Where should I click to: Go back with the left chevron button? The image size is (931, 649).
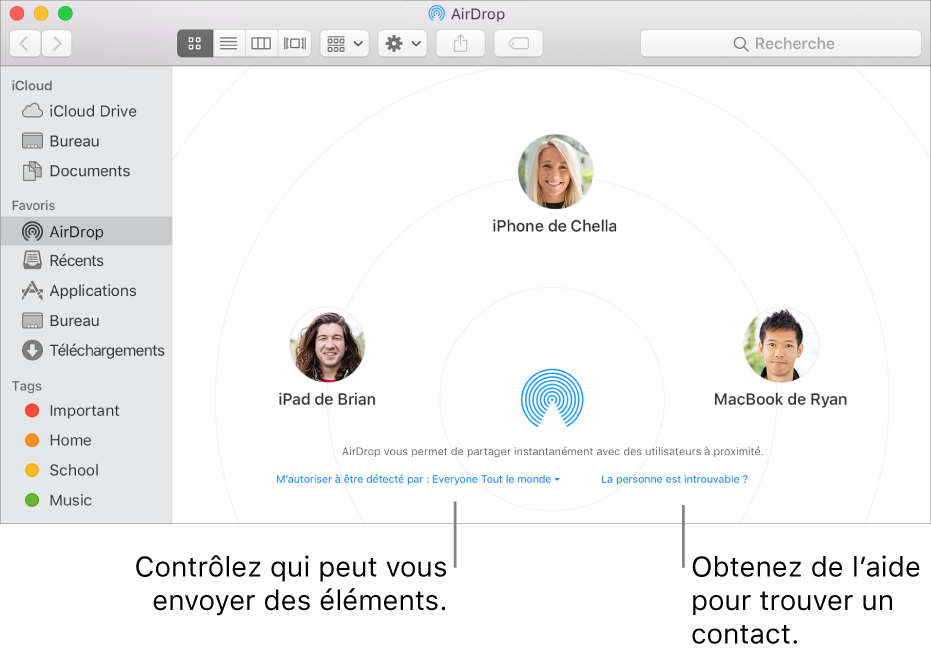(25, 43)
